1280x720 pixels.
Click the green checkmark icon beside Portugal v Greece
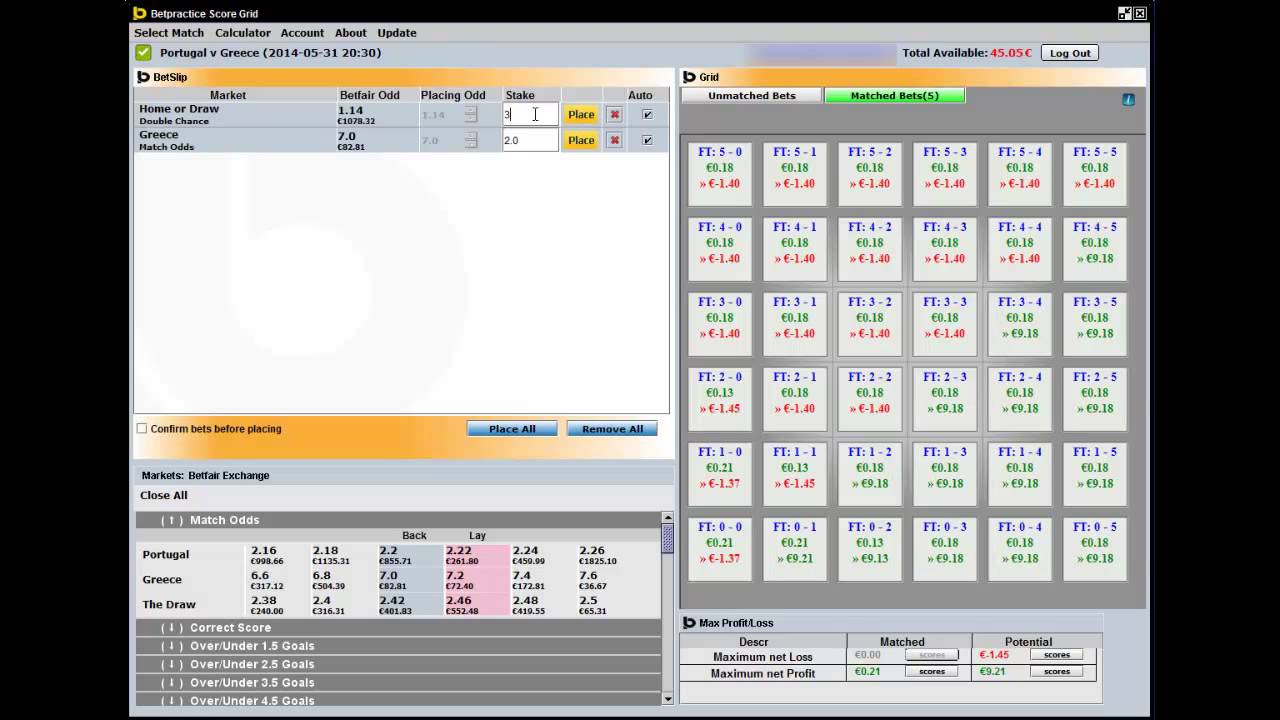(143, 53)
